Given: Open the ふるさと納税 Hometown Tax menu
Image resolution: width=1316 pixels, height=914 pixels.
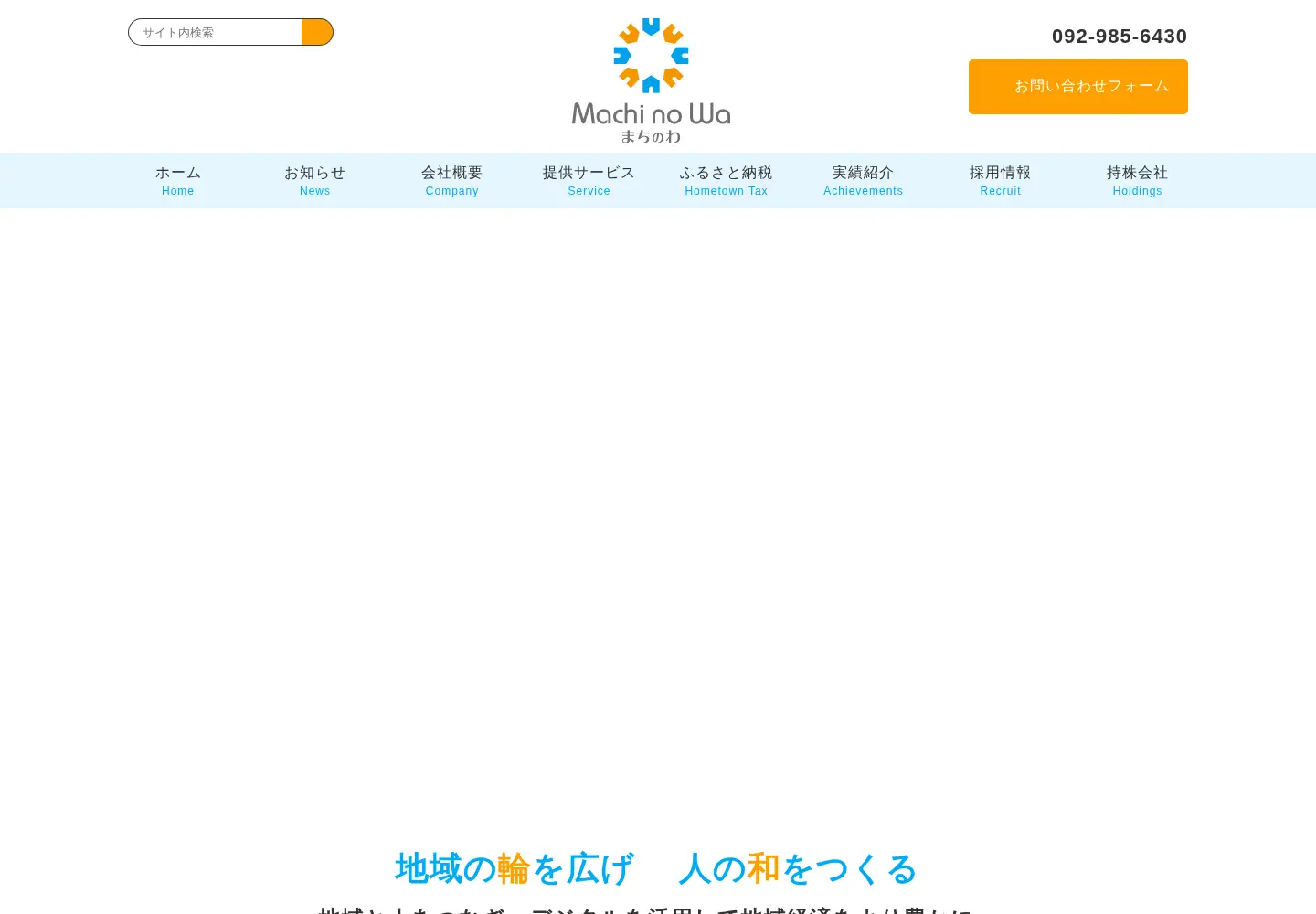Looking at the screenshot, I should pos(727,180).
